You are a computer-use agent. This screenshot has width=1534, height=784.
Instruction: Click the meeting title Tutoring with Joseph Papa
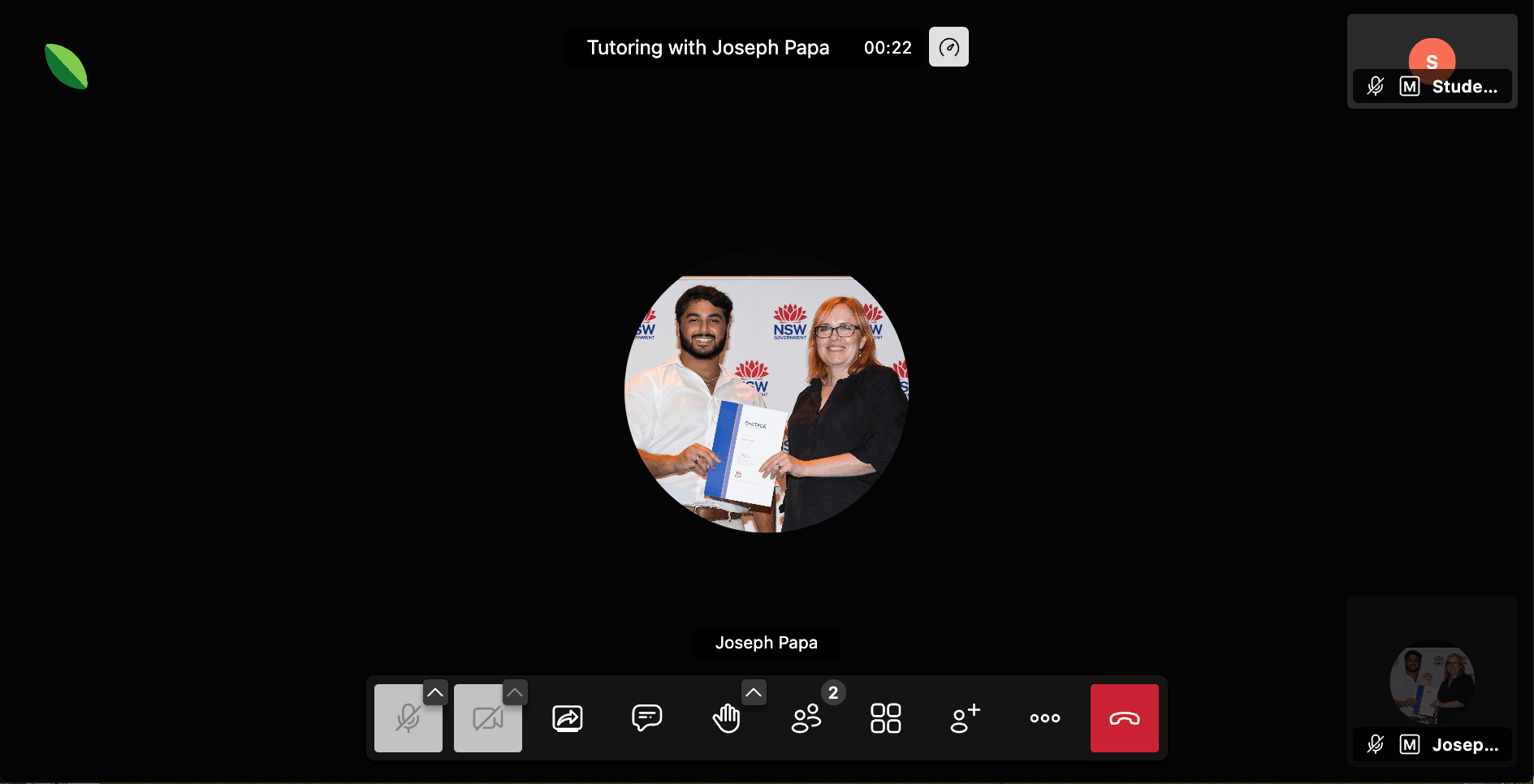coord(707,46)
